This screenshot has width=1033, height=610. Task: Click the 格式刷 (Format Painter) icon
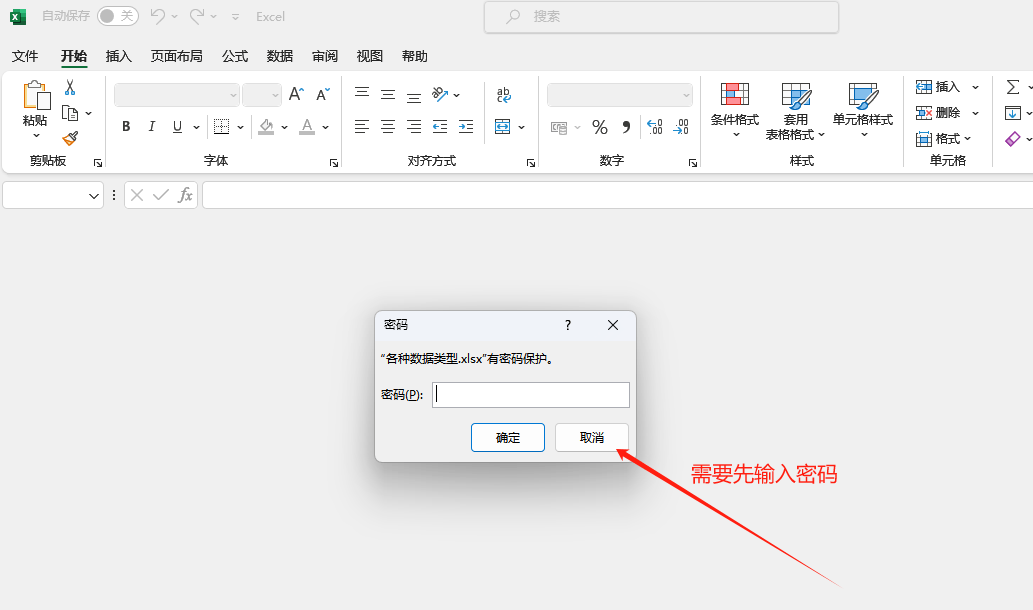pos(71,138)
